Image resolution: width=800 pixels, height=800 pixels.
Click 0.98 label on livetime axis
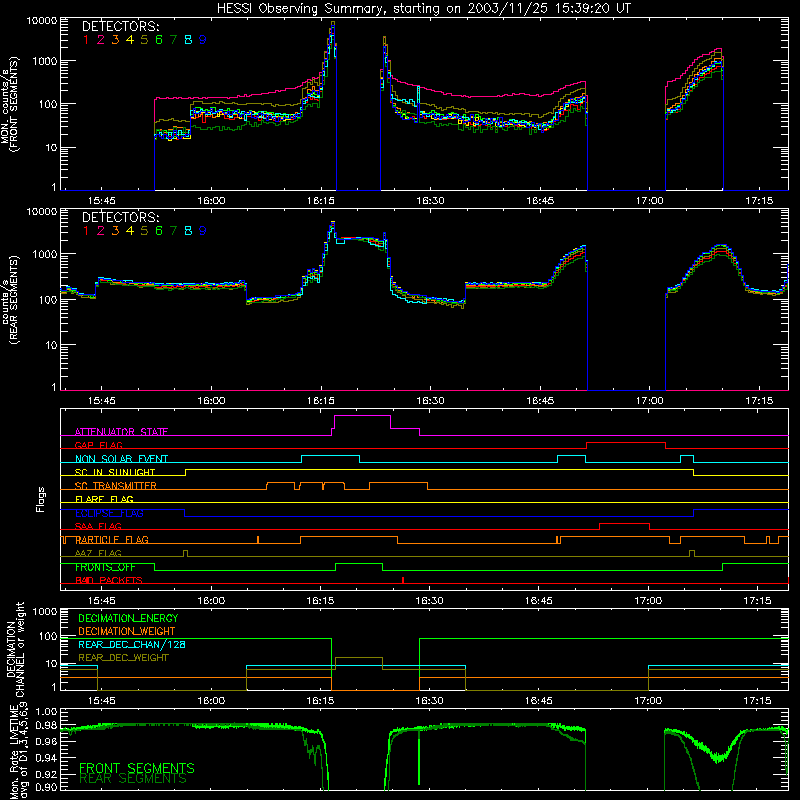(46, 726)
